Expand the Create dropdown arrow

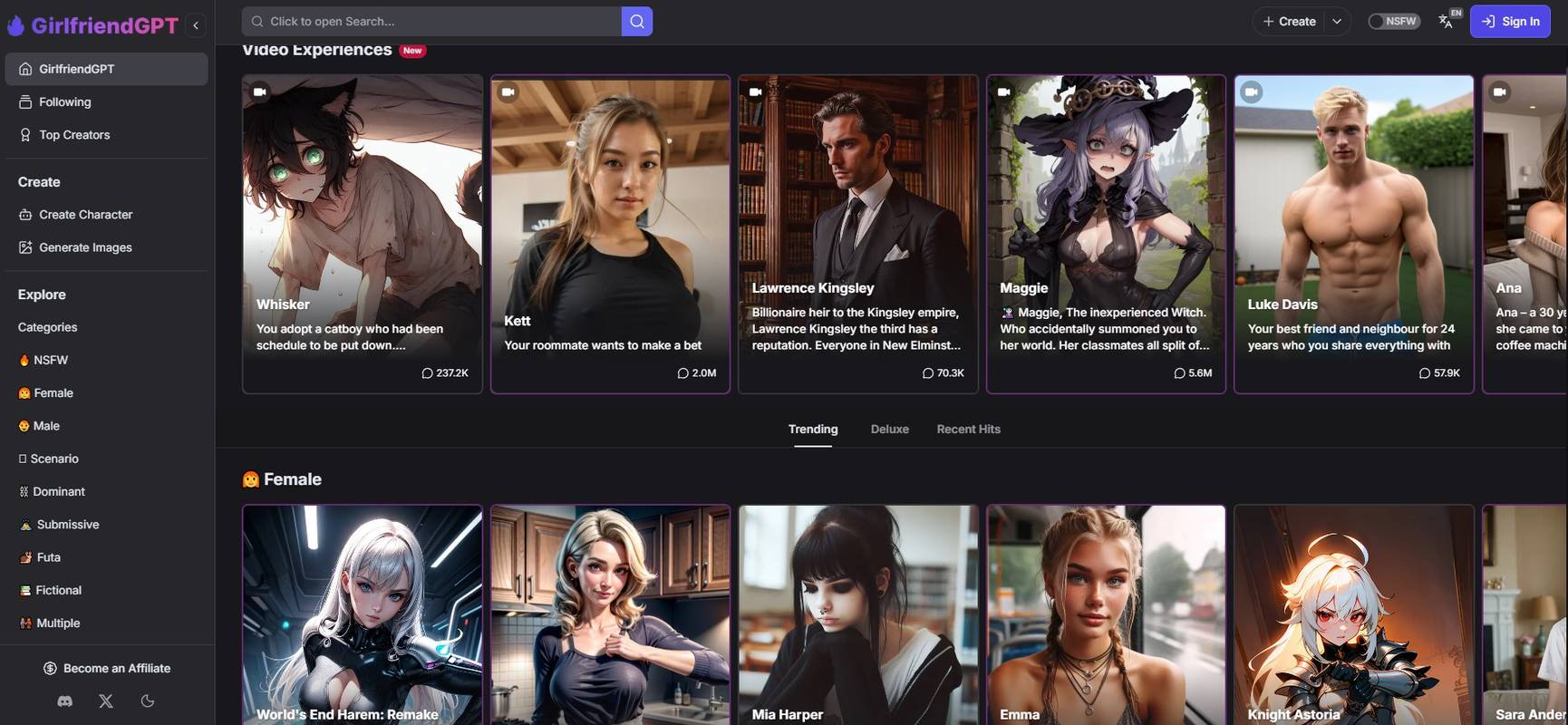tap(1337, 21)
